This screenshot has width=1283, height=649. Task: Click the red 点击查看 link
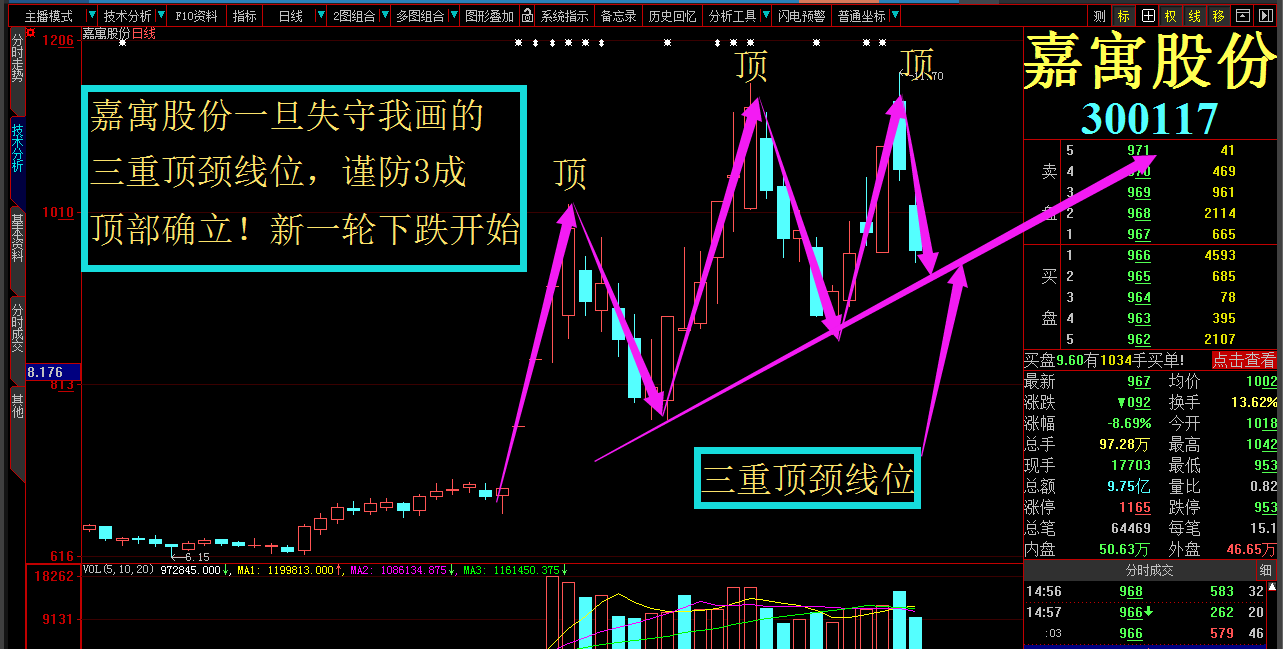[1244, 360]
